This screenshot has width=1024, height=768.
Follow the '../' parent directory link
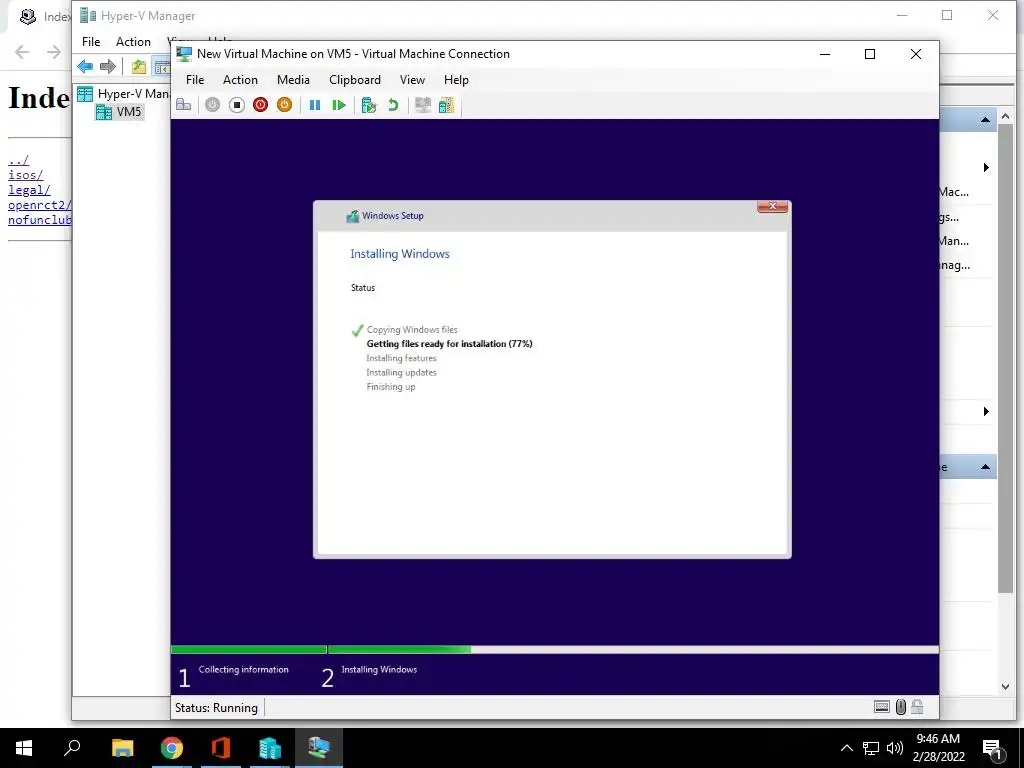pos(18,160)
